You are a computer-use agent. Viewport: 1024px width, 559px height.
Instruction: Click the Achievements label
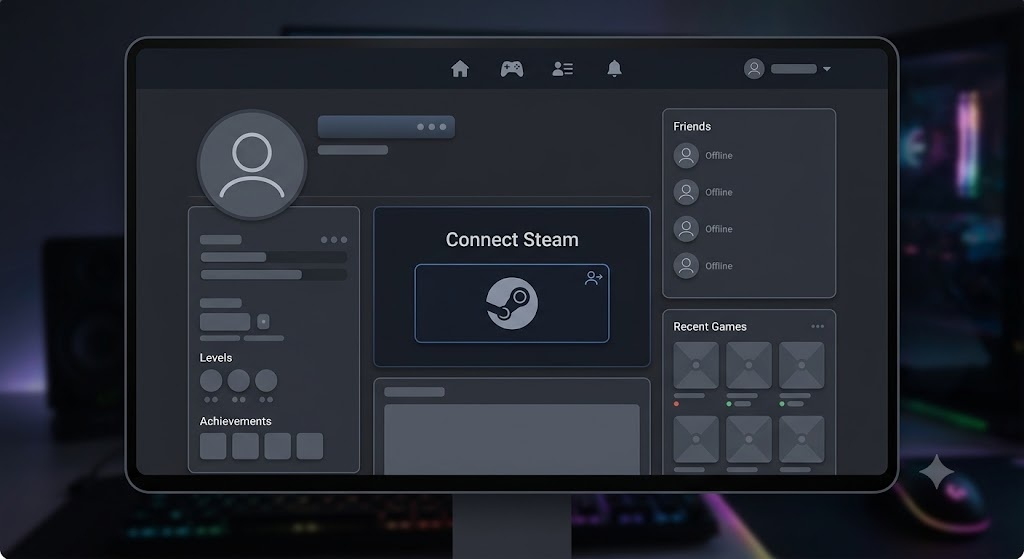(x=235, y=421)
